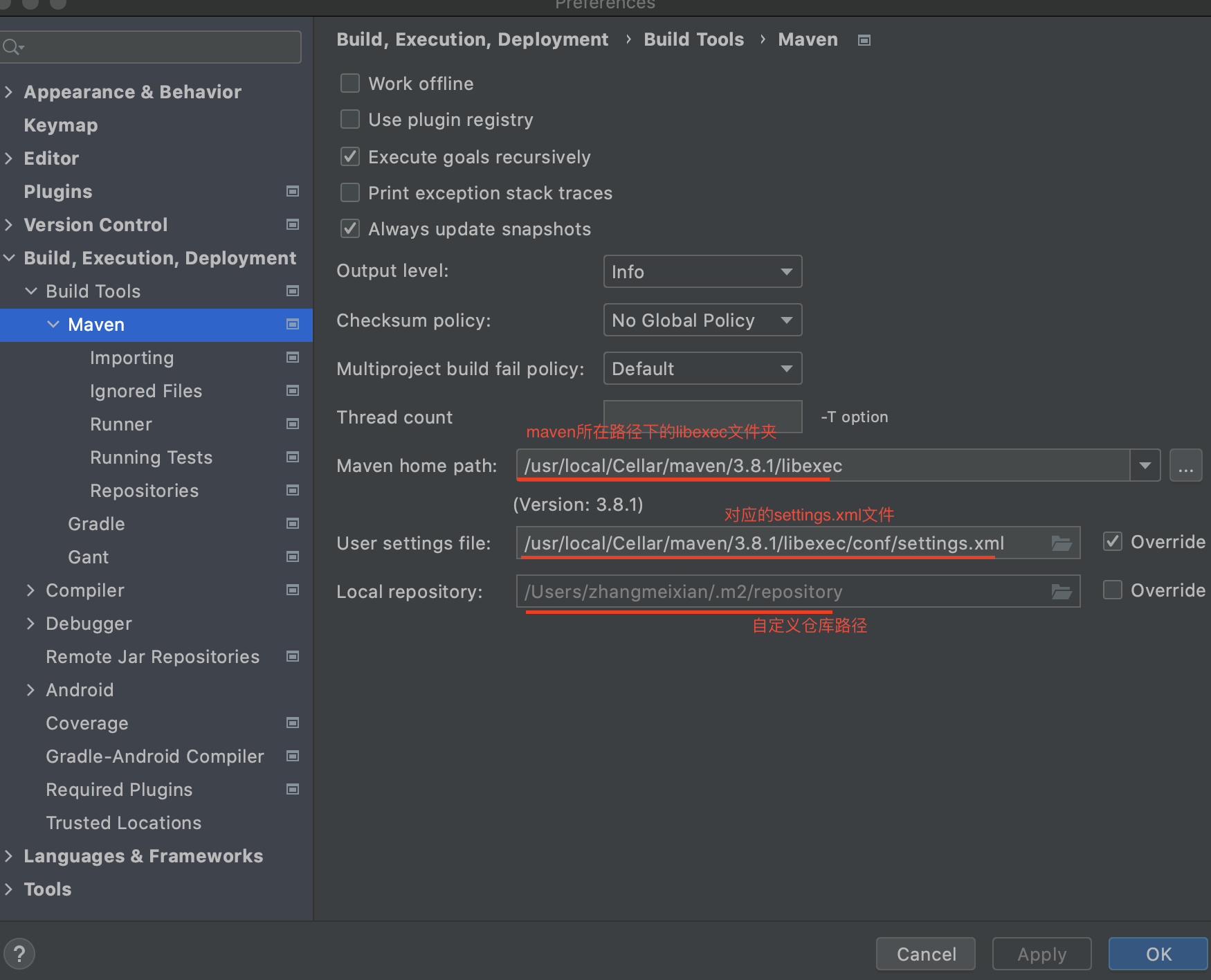Click project-level icon beside Gradle-Android Compiler
The height and width of the screenshot is (980, 1211).
pyautogui.click(x=293, y=756)
